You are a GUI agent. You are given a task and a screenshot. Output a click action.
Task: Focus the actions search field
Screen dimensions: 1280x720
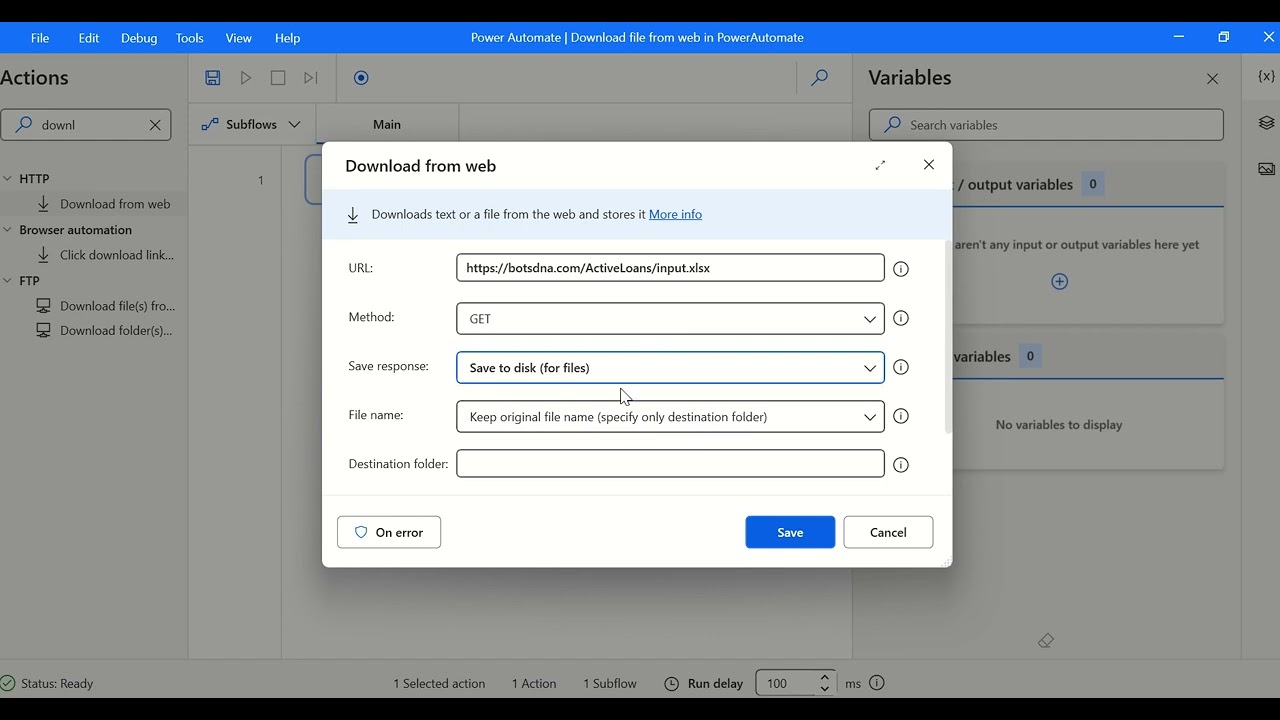click(86, 125)
